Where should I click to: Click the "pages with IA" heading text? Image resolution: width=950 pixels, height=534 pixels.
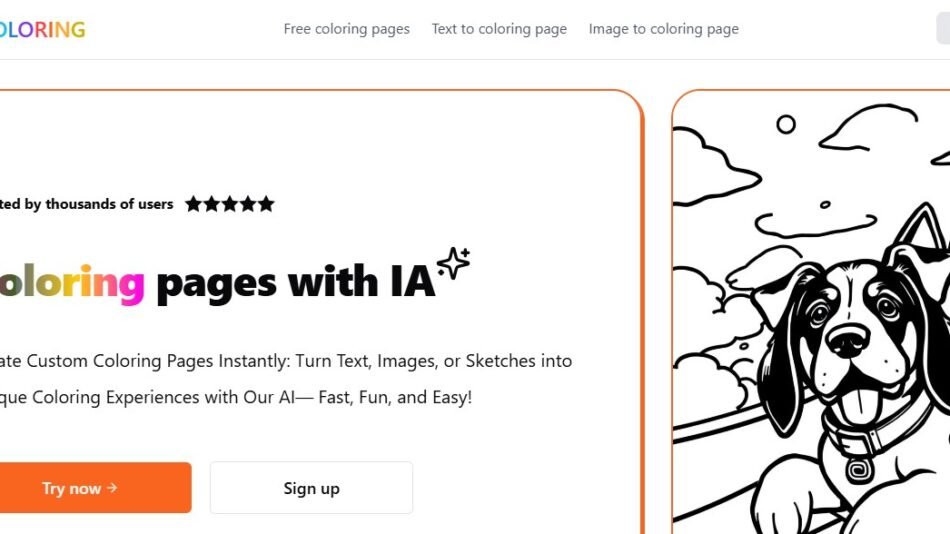[x=296, y=283]
